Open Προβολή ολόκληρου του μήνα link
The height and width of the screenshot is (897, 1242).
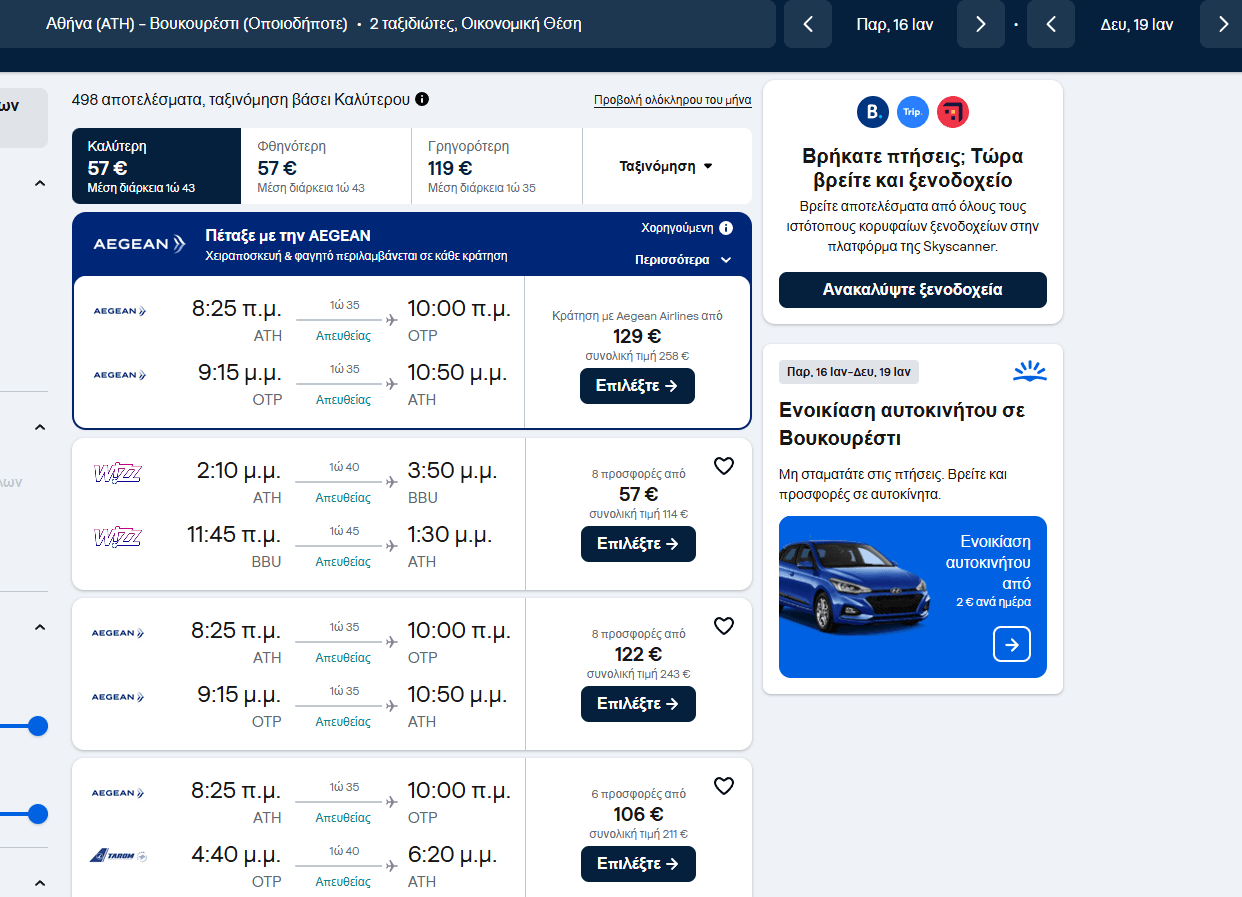672,100
